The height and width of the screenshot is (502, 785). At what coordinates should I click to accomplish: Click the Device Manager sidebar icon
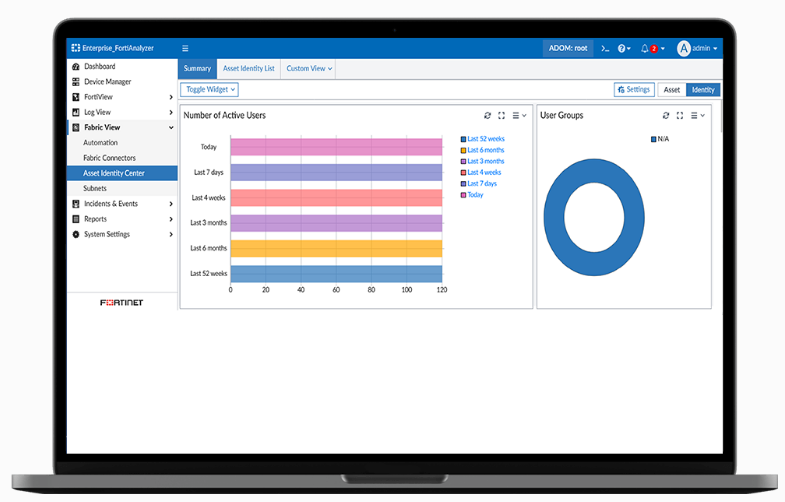[x=76, y=82]
